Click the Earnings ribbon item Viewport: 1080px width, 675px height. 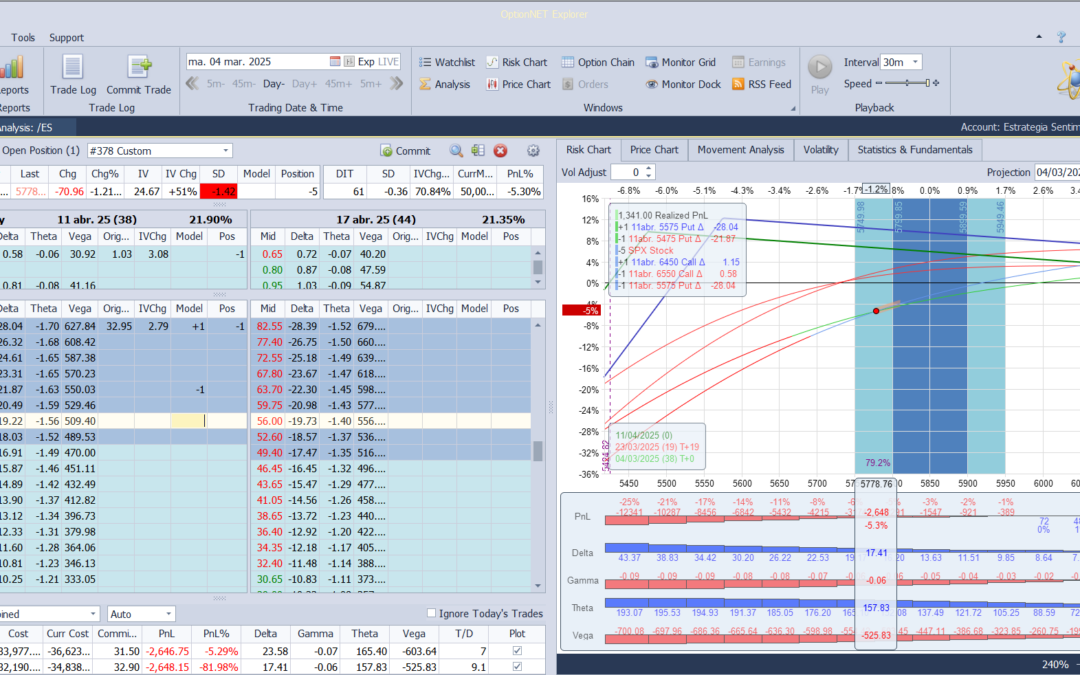pyautogui.click(x=758, y=62)
